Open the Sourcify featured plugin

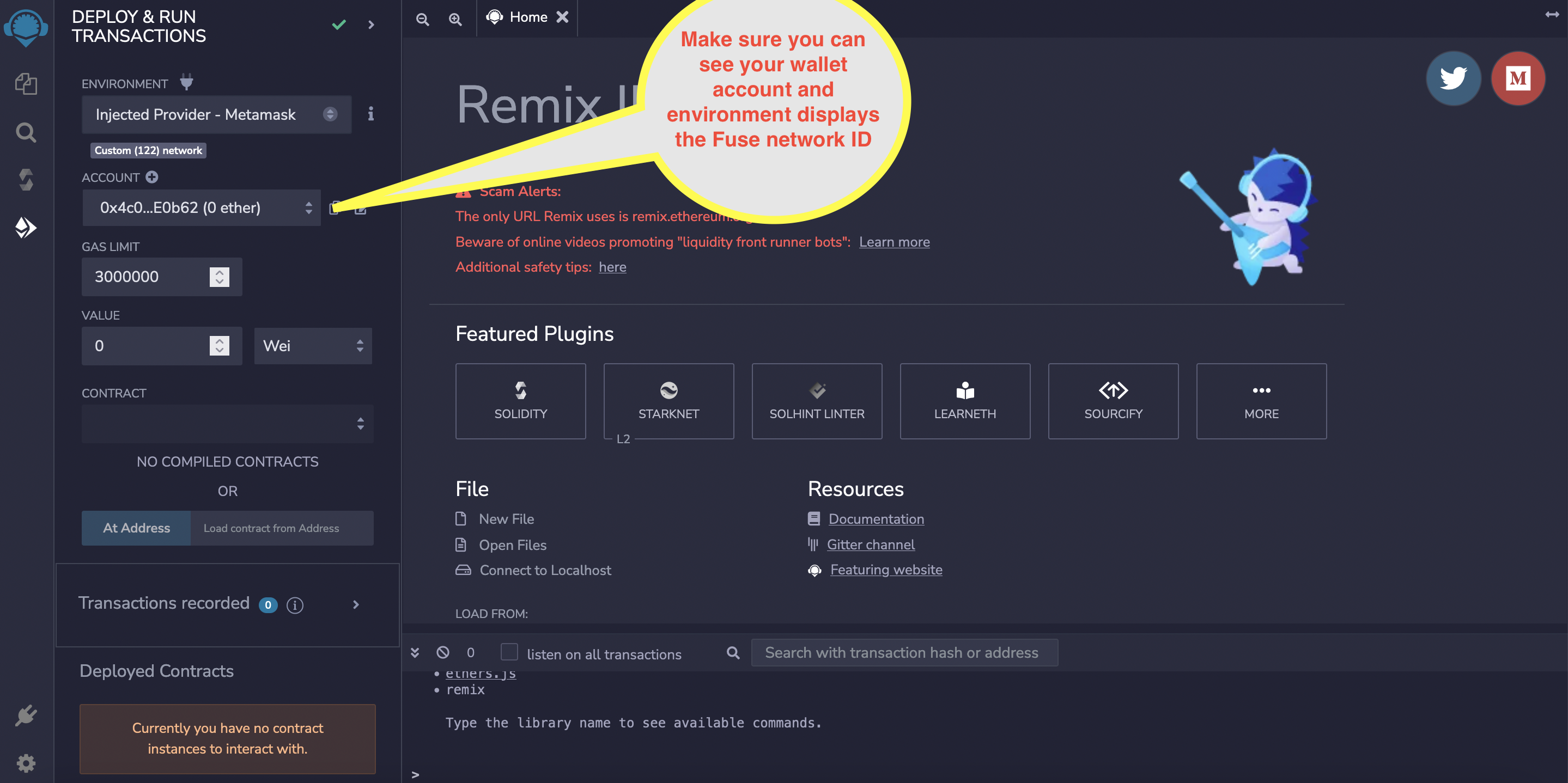click(1113, 401)
